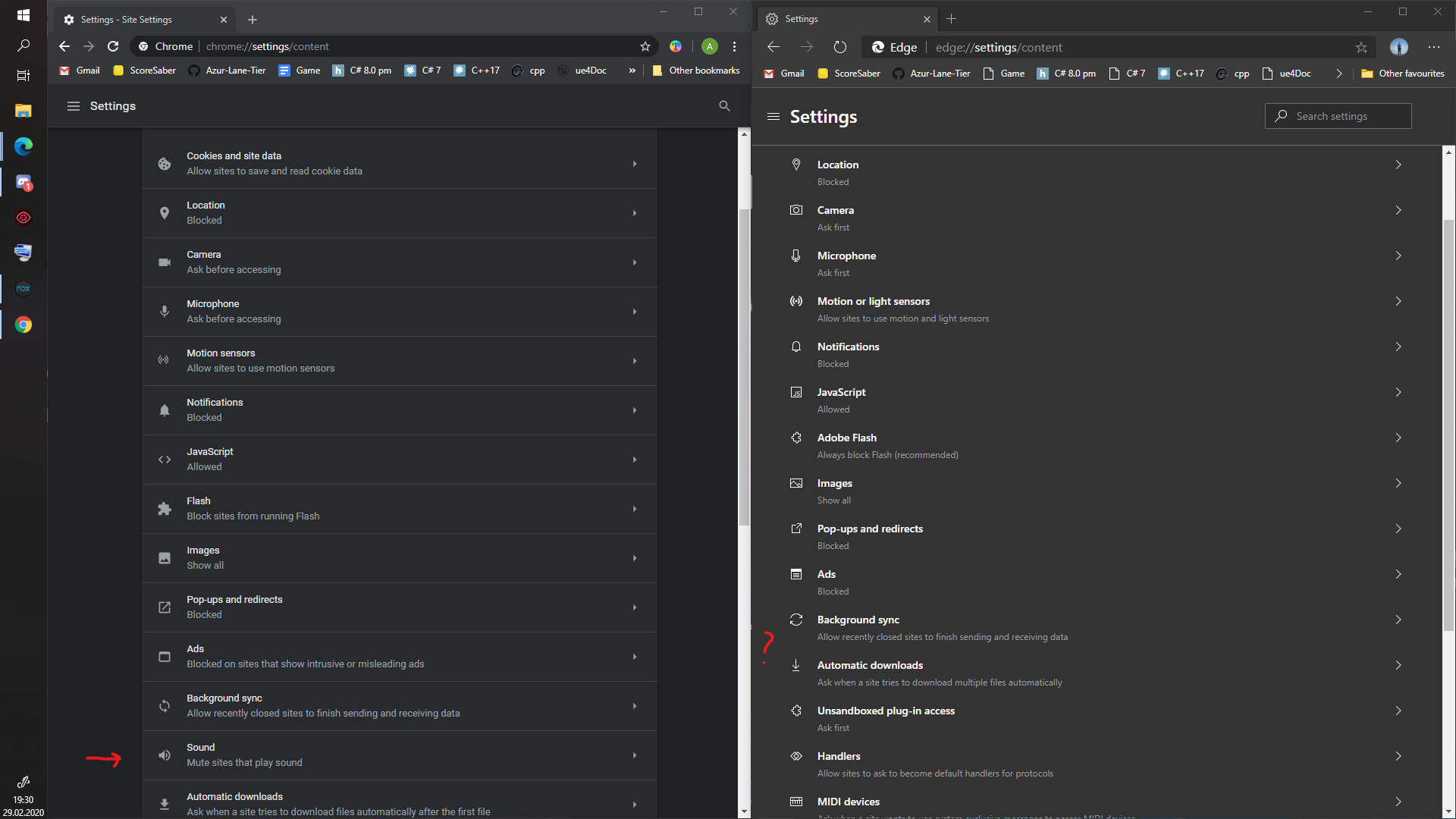
Task: Select the Settings - Site Settings Chrome tab
Action: point(144,20)
